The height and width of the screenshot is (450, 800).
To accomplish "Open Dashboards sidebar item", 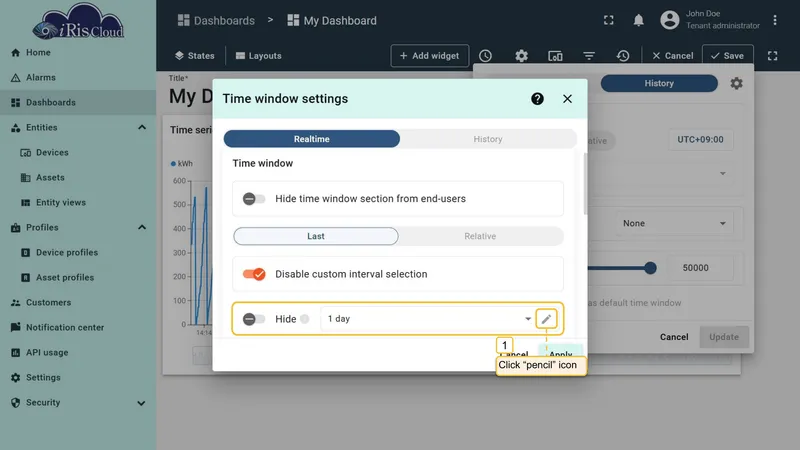I will [78, 103].
